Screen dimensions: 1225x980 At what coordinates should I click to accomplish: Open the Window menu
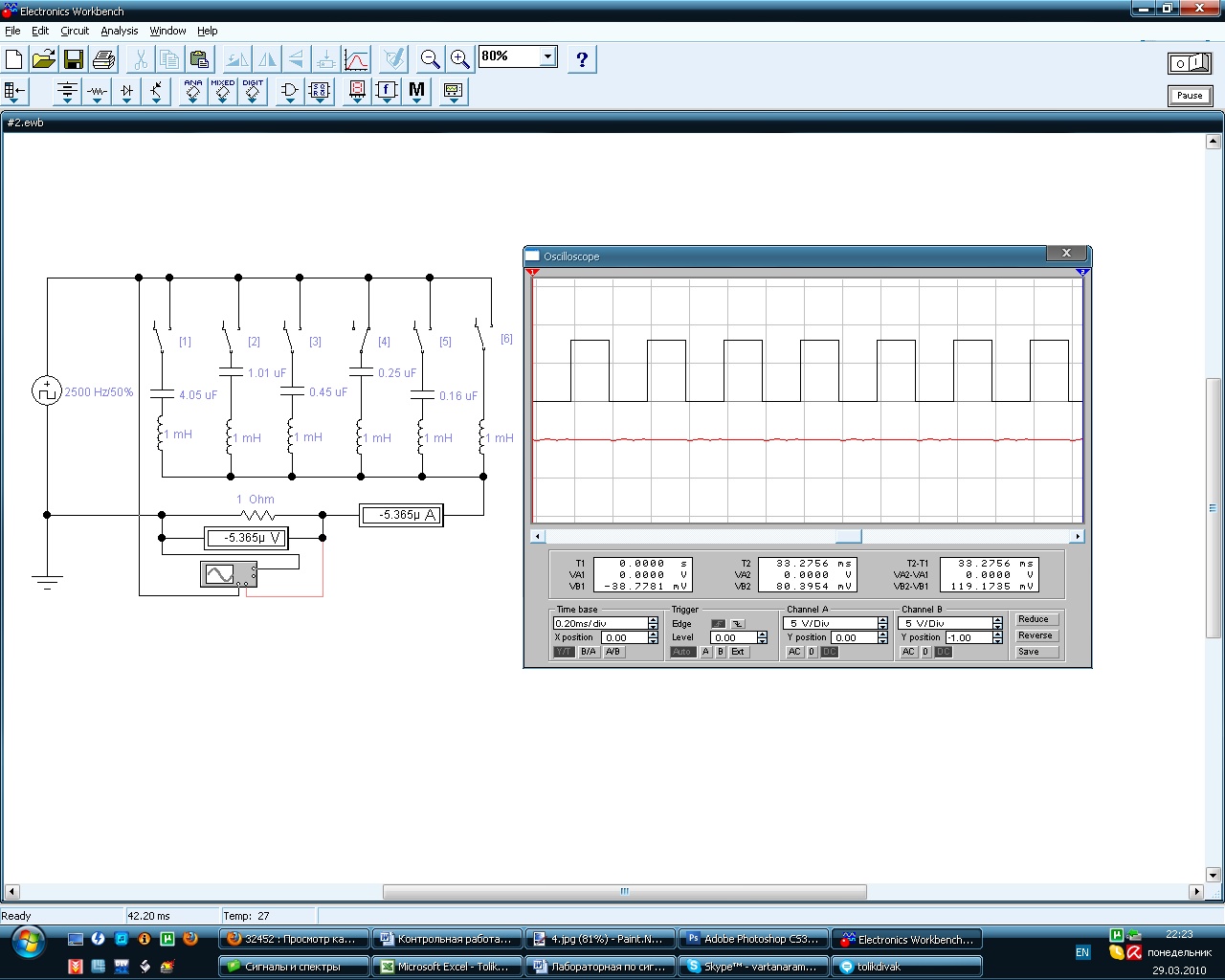coord(168,31)
